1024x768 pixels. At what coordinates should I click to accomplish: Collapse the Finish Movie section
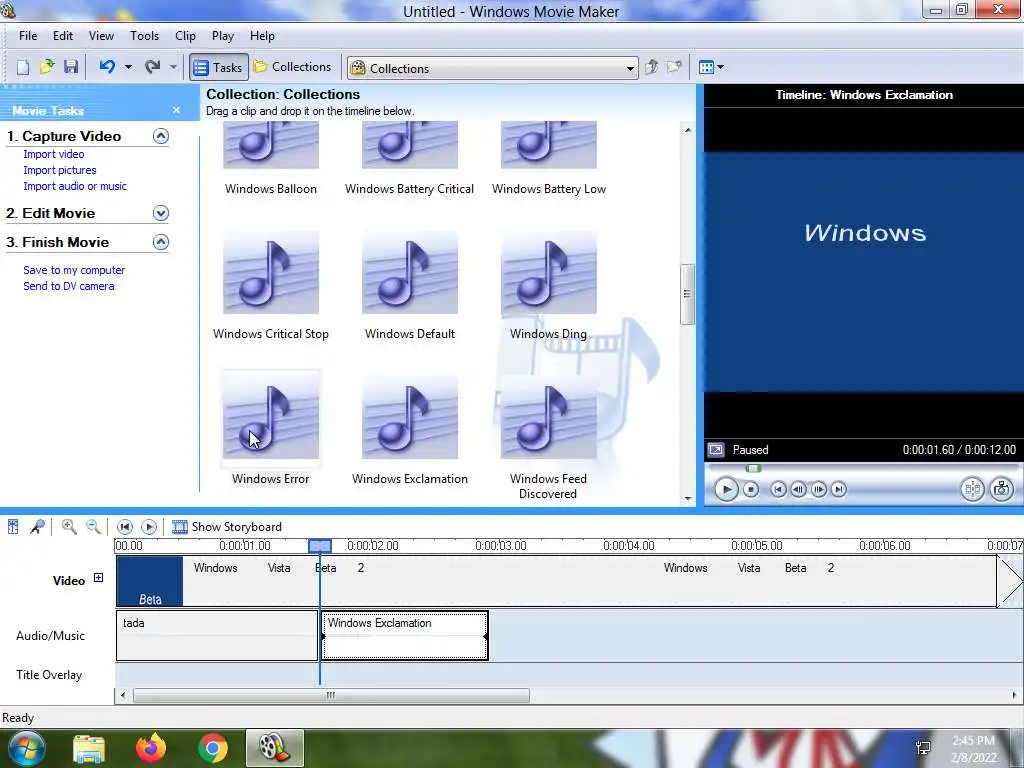[161, 242]
